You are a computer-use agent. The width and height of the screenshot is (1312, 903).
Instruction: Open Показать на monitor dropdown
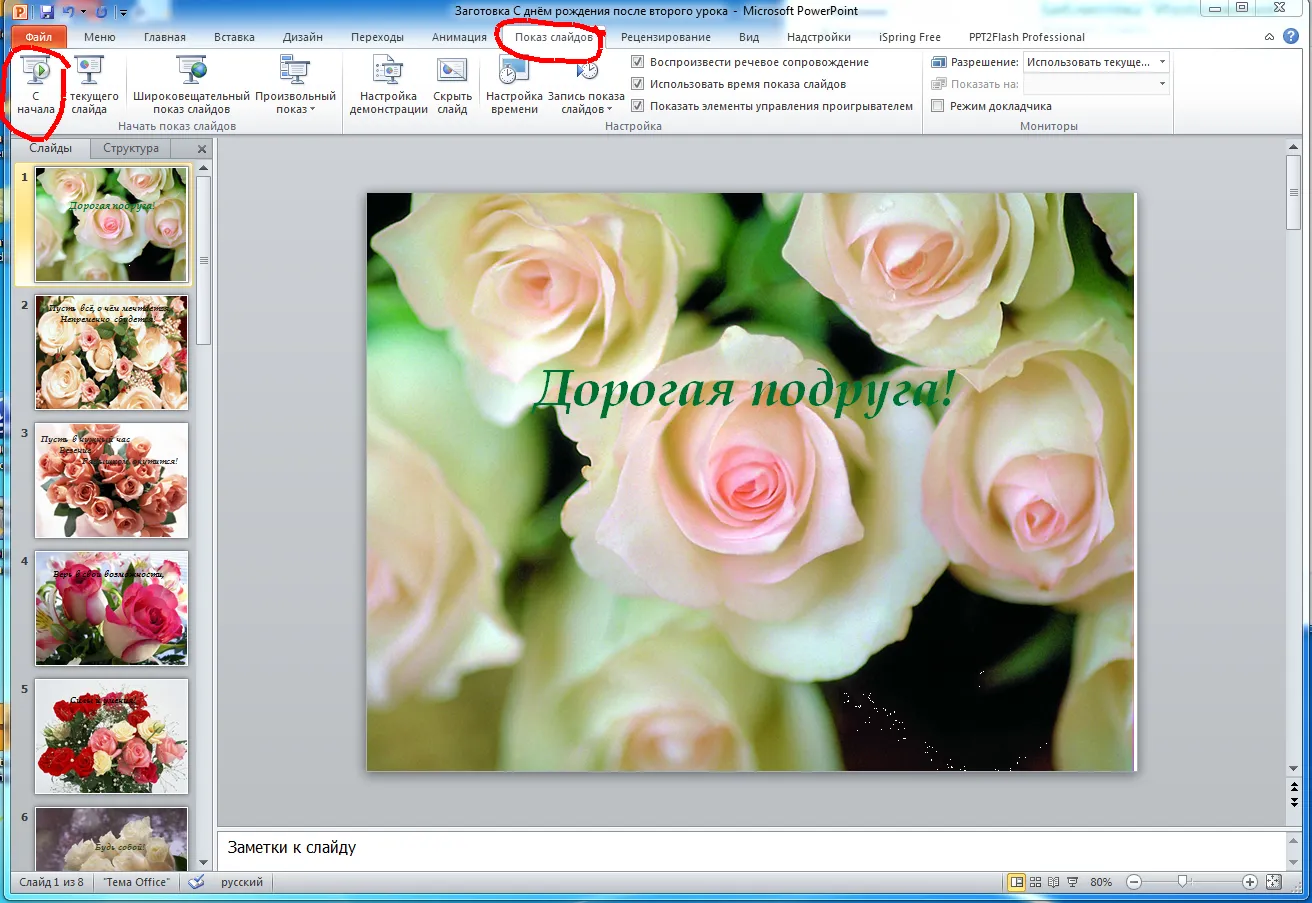(x=1096, y=84)
